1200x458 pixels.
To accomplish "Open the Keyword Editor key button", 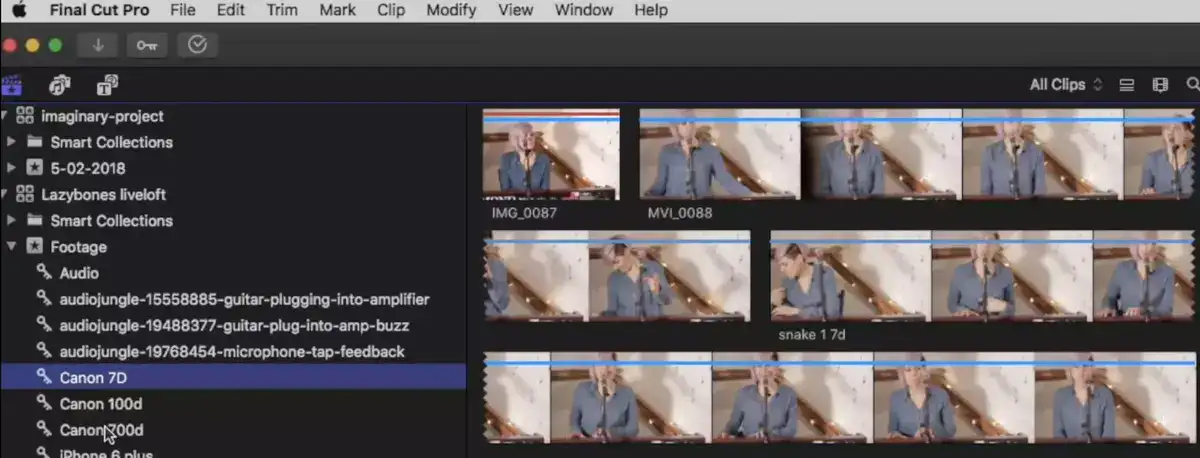I will click(147, 45).
